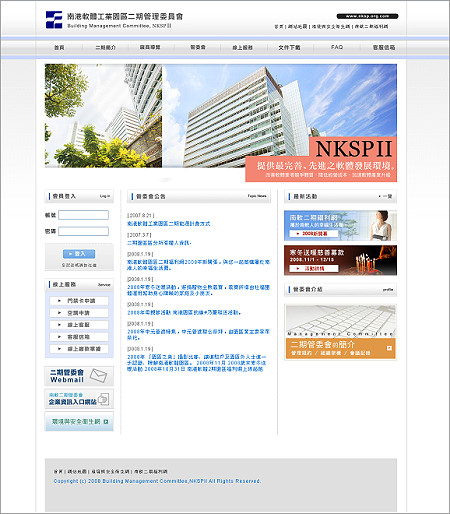Screen dimensions: 450x514
Task: Open the 空調申請 online service item
Action: 79,313
